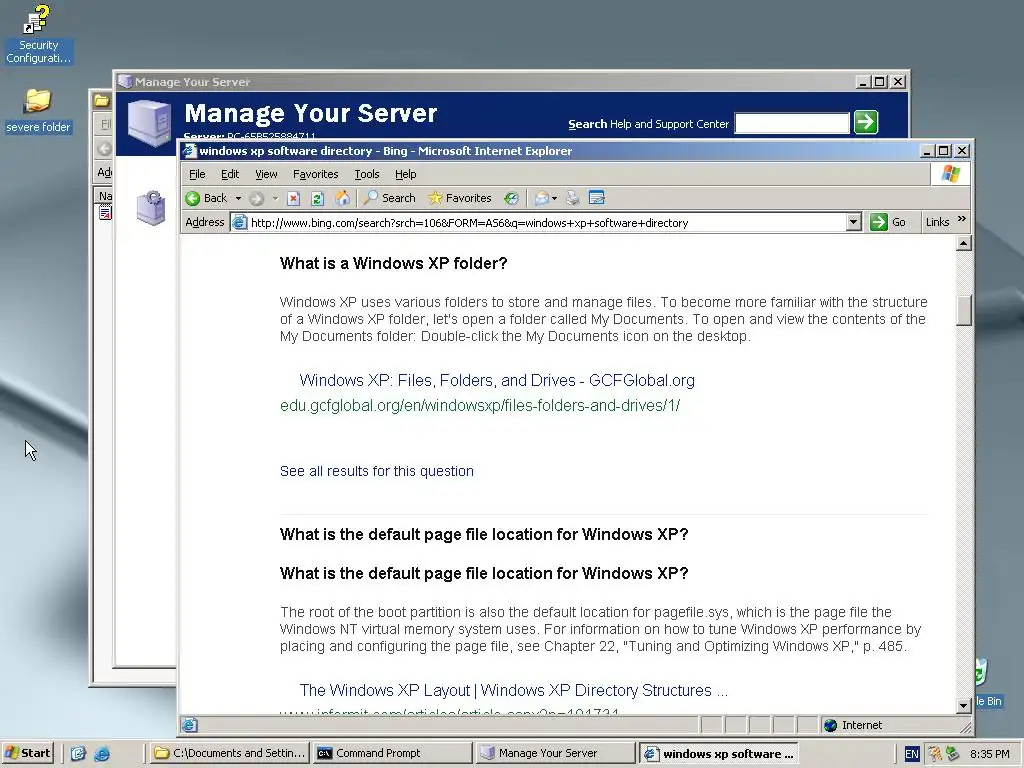The image size is (1024, 768).
Task: Click the vertical scrollbar up arrow
Action: pos(963,244)
